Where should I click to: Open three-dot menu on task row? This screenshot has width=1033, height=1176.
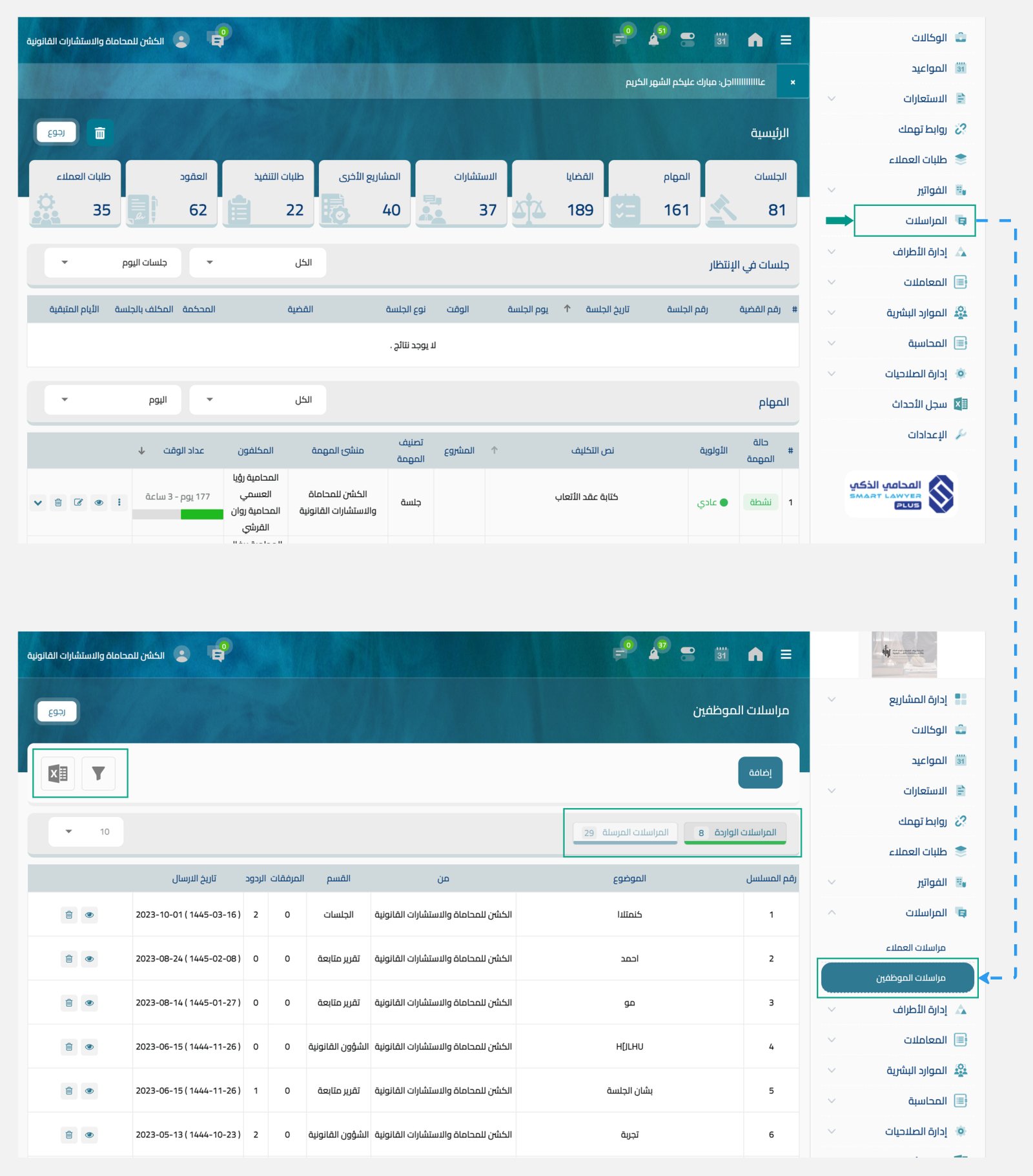coord(119,502)
